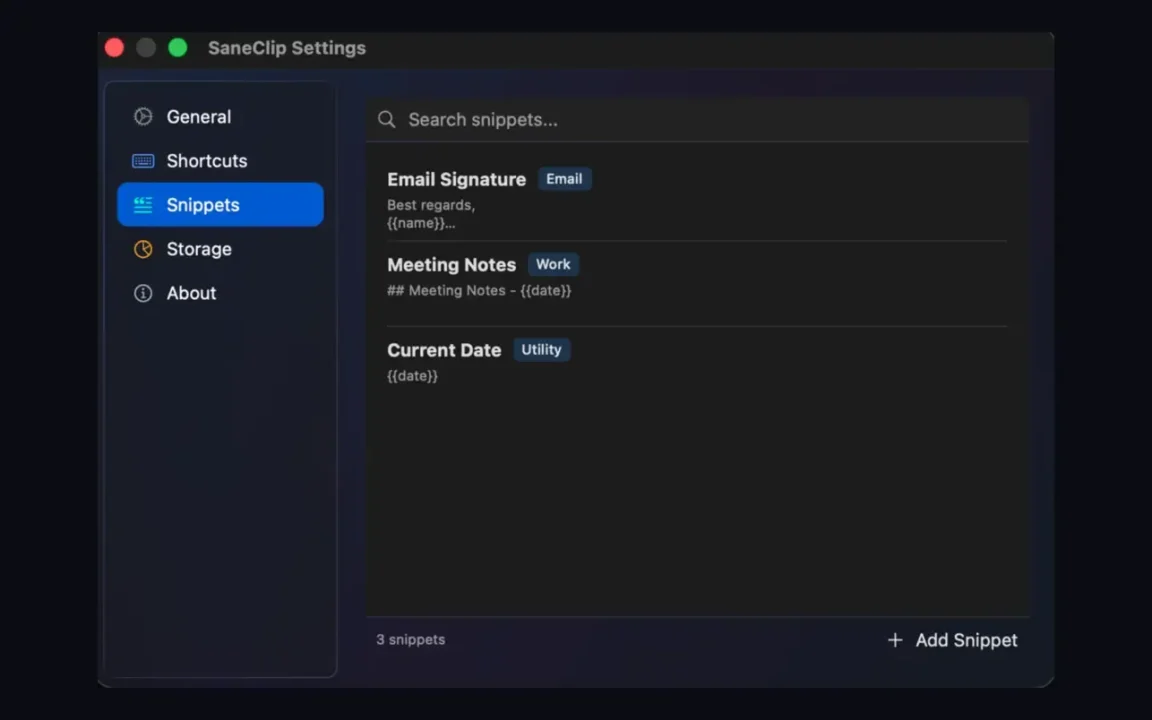Close the SaneClip Settings window
The width and height of the screenshot is (1152, 720).
(x=115, y=48)
